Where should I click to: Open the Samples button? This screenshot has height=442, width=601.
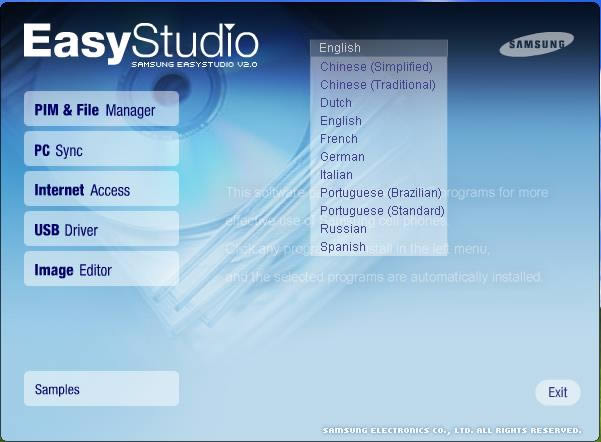tap(101, 389)
